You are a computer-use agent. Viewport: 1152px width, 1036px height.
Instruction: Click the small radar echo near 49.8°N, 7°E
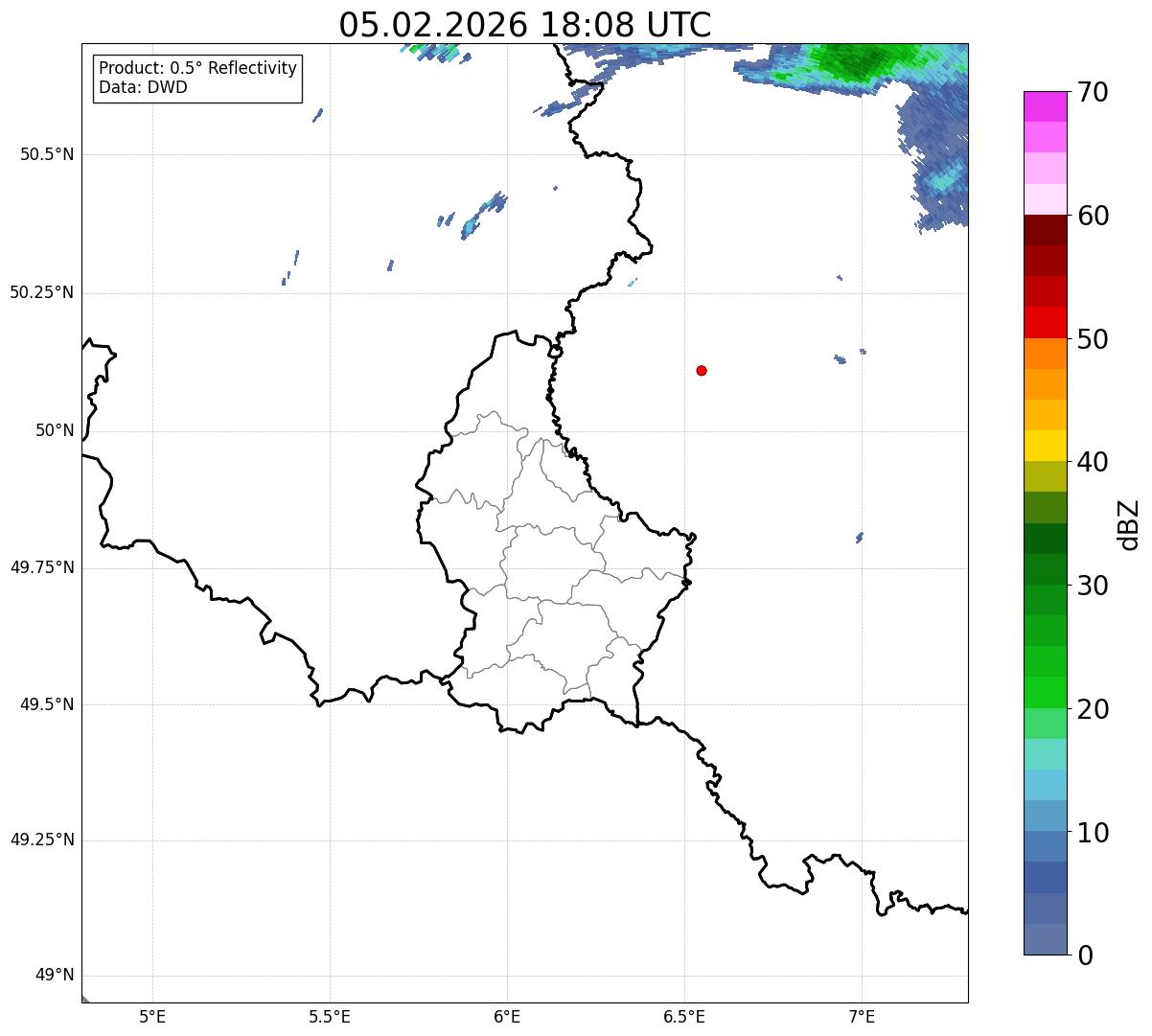[860, 538]
